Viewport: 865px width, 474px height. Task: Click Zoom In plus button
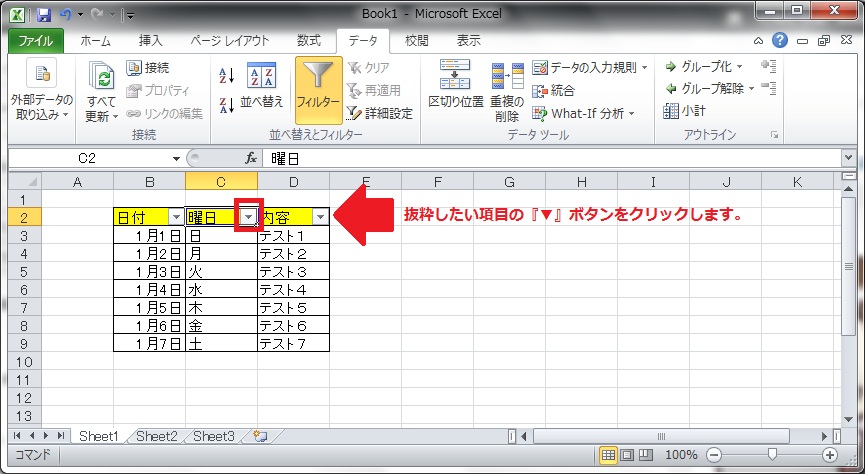click(830, 455)
